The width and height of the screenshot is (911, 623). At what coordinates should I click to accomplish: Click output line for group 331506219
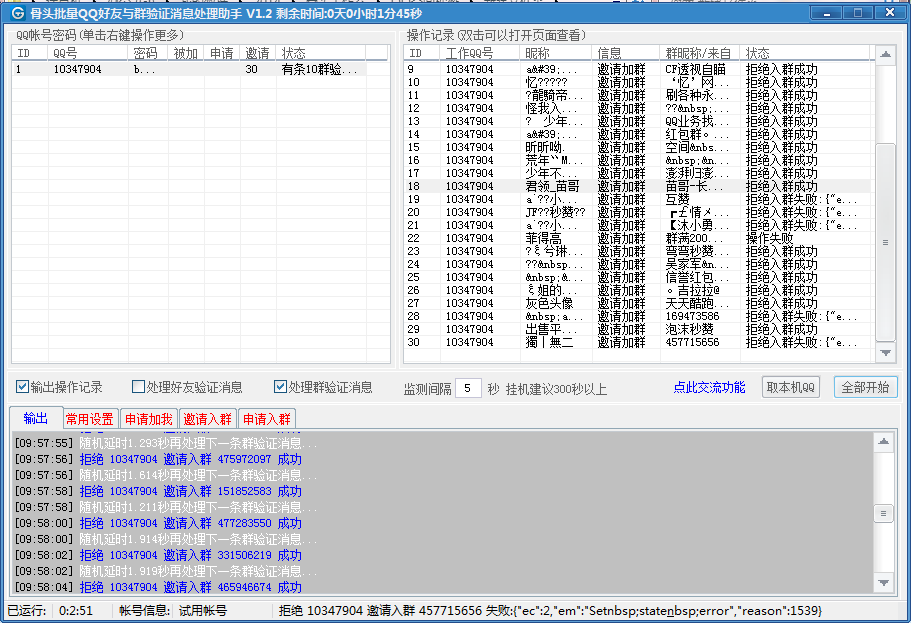pyautogui.click(x=158, y=555)
